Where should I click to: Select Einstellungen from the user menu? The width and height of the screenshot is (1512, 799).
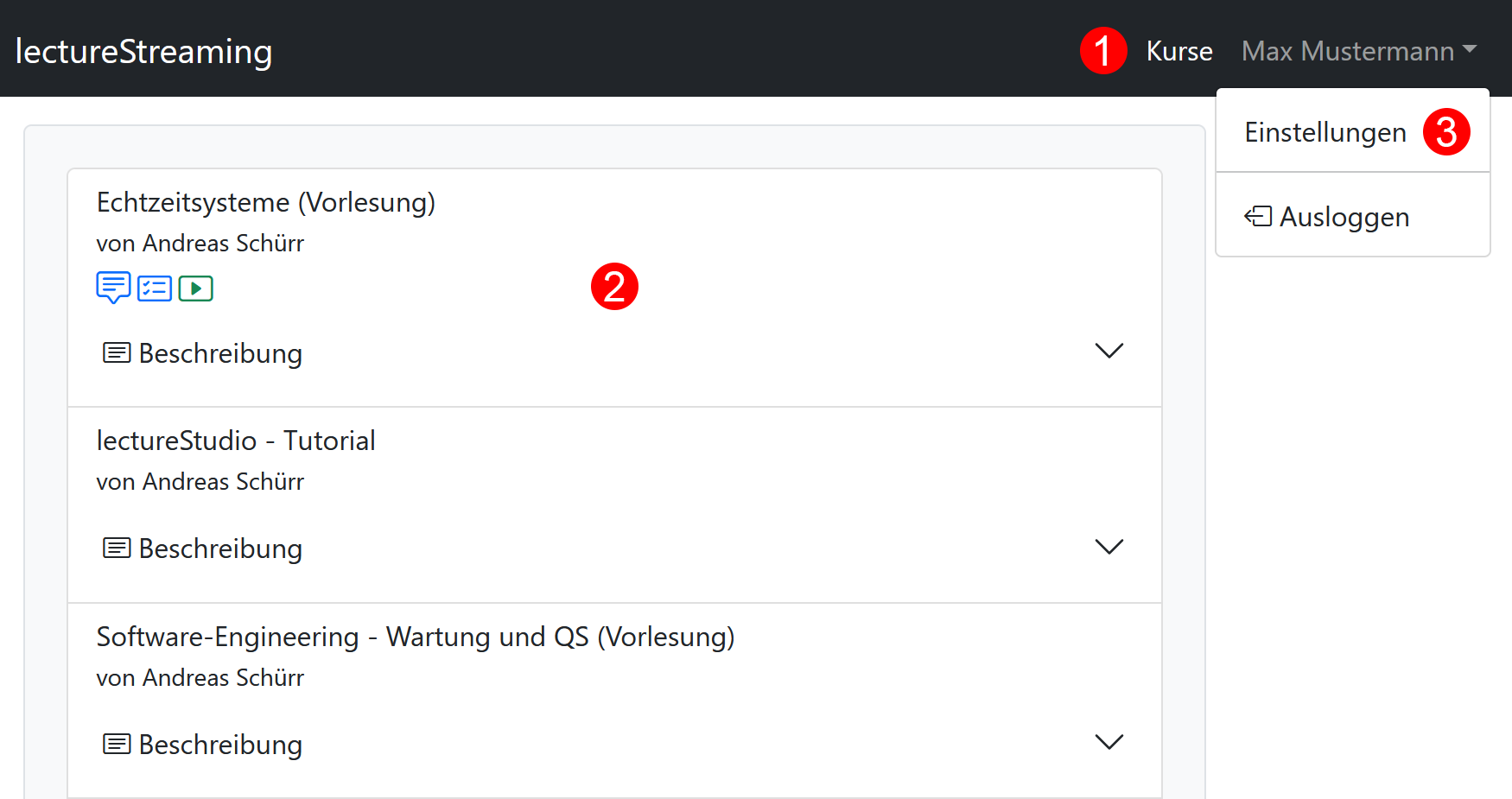pos(1325,132)
